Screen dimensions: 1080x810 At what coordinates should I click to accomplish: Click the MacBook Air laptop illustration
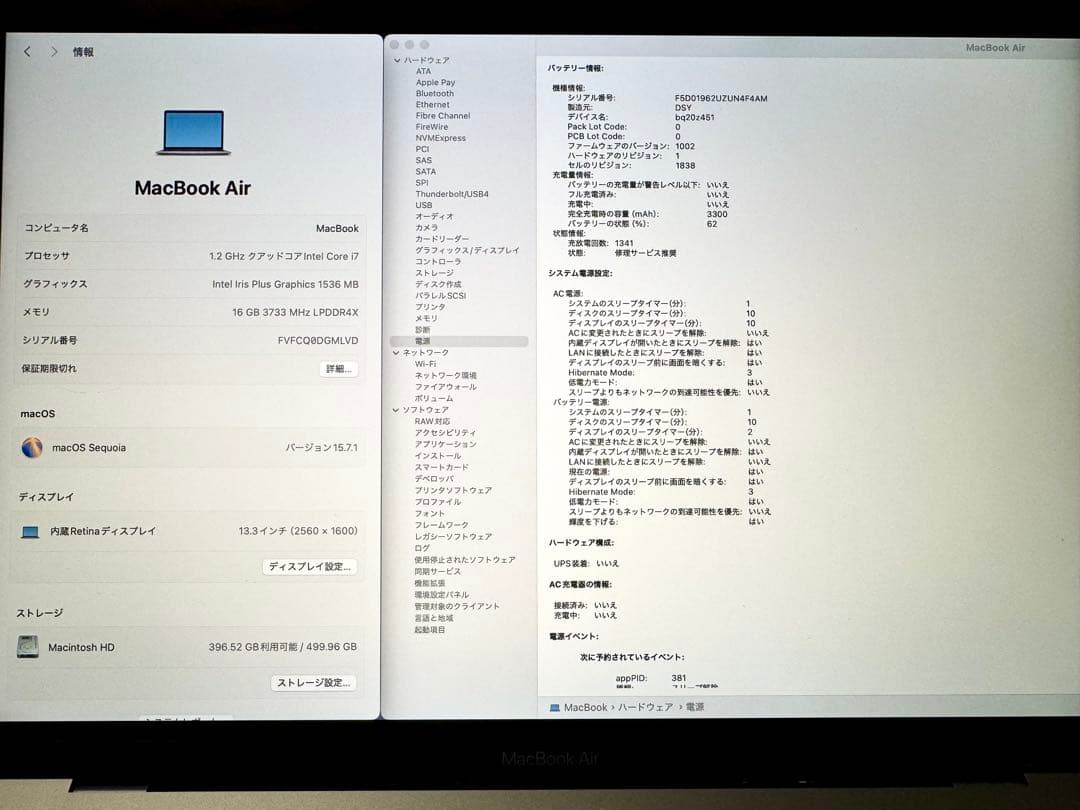190,132
